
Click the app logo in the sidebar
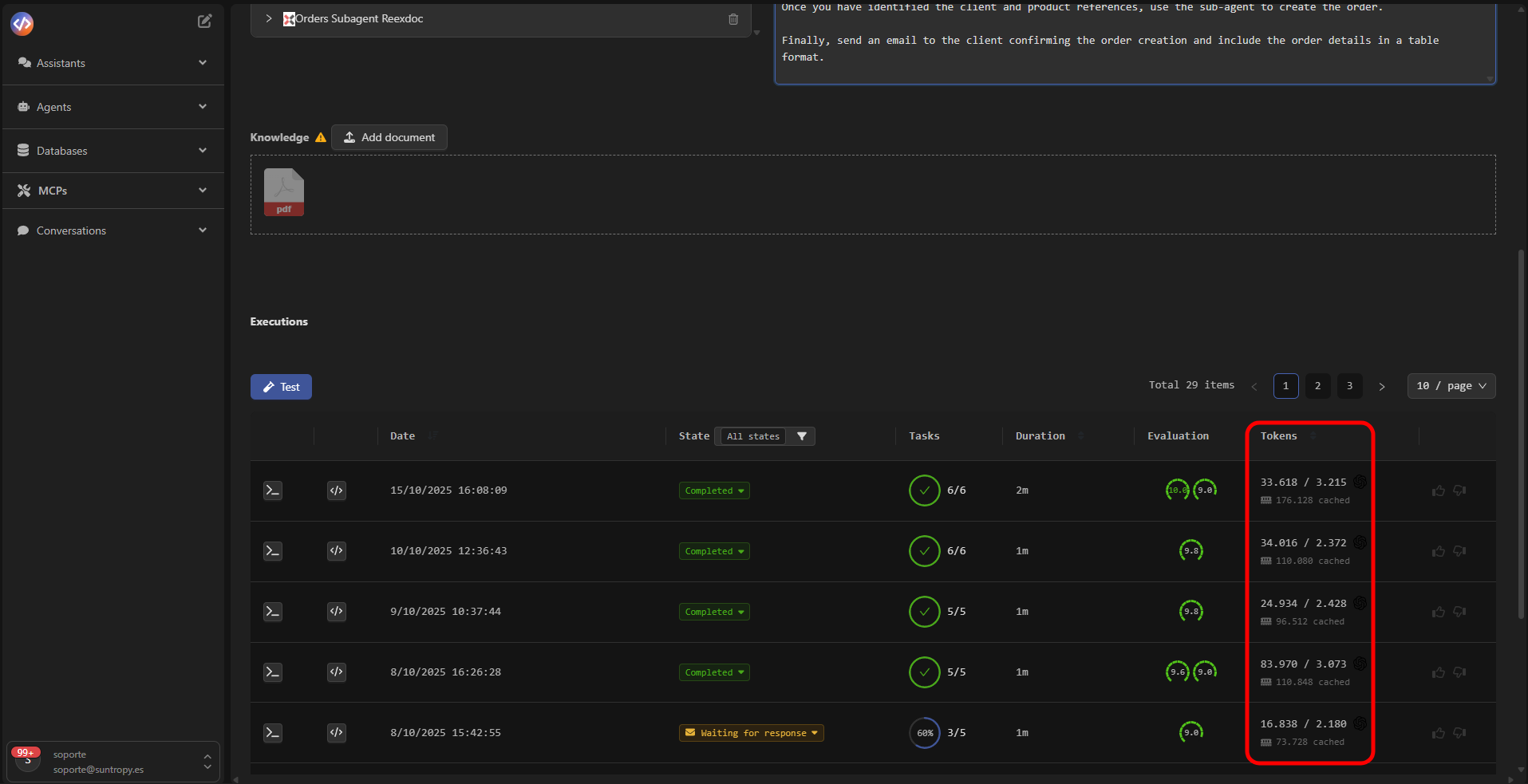point(22,24)
